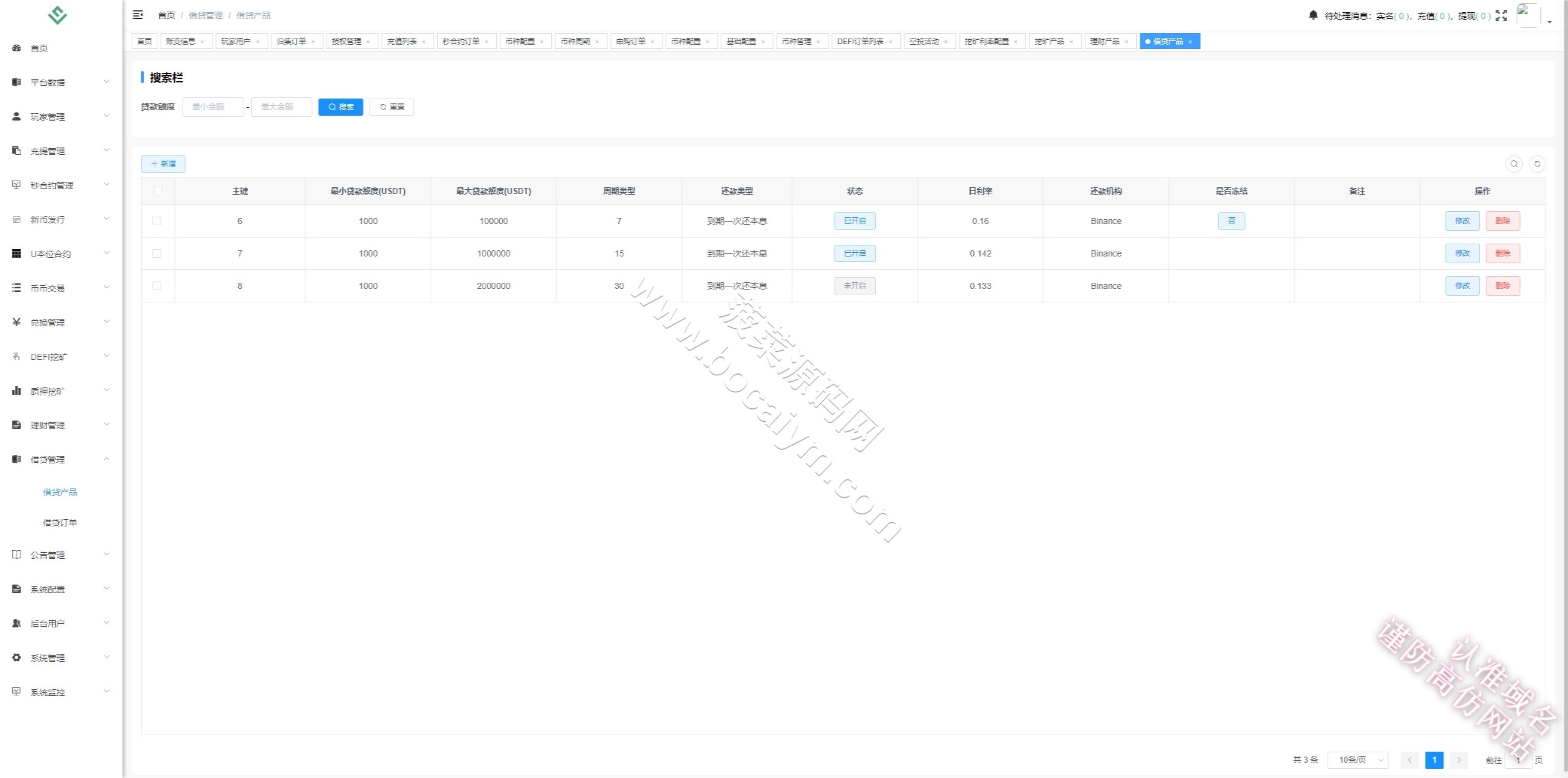Select 借贷产品 in sidebar submenu
1568x778 pixels.
60,492
